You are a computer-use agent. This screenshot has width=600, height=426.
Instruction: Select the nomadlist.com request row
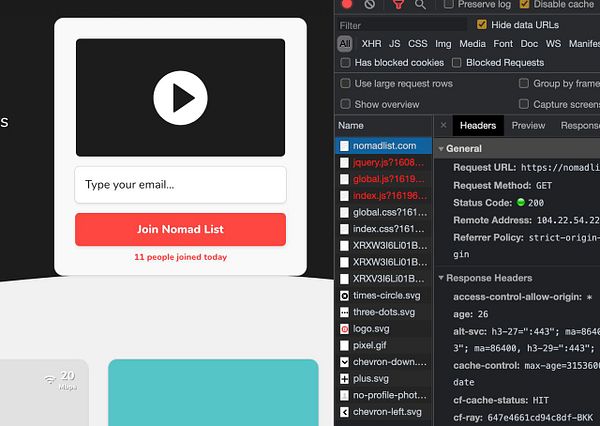[384, 146]
